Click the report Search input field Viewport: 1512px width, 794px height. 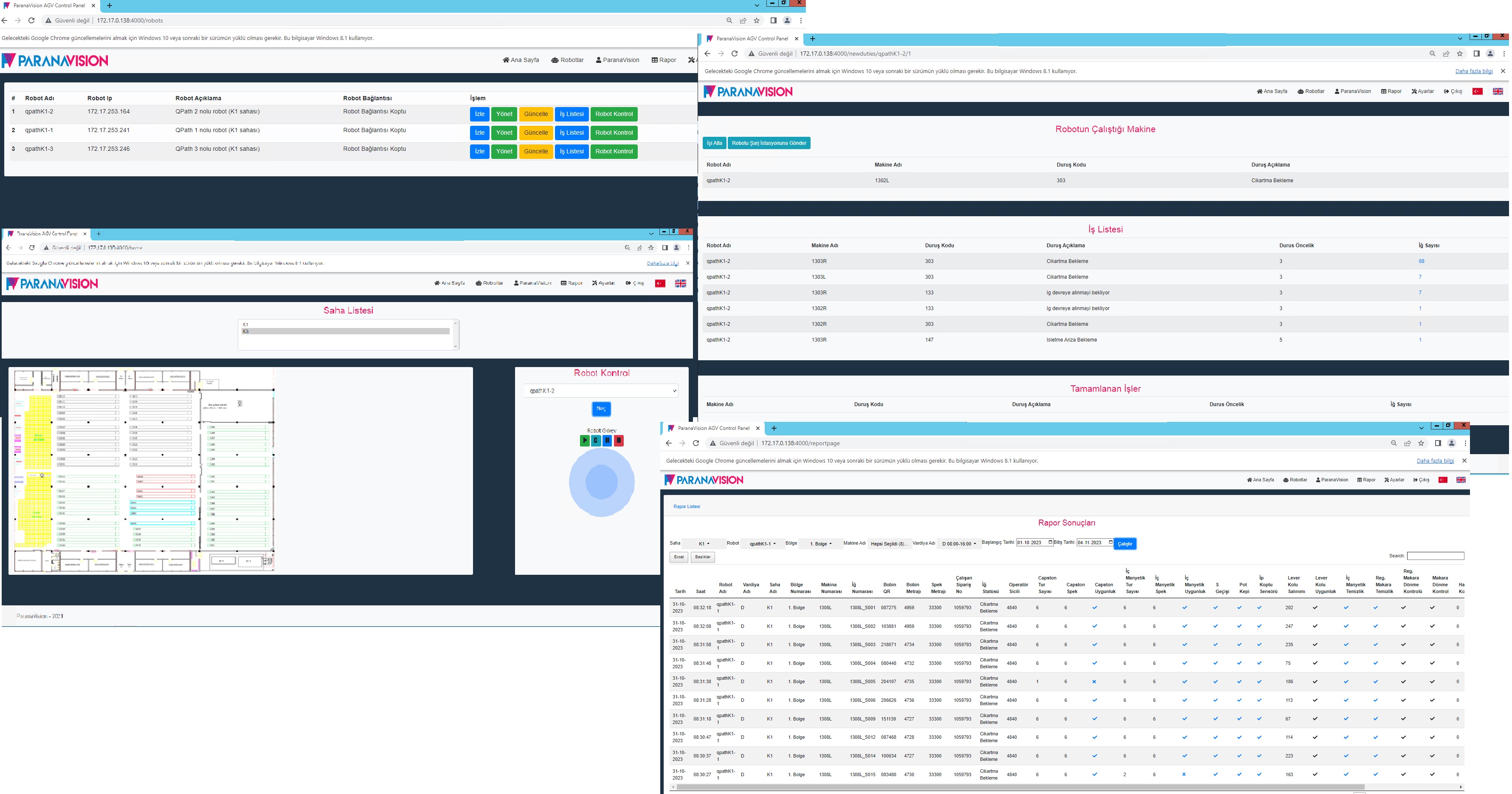point(1435,556)
